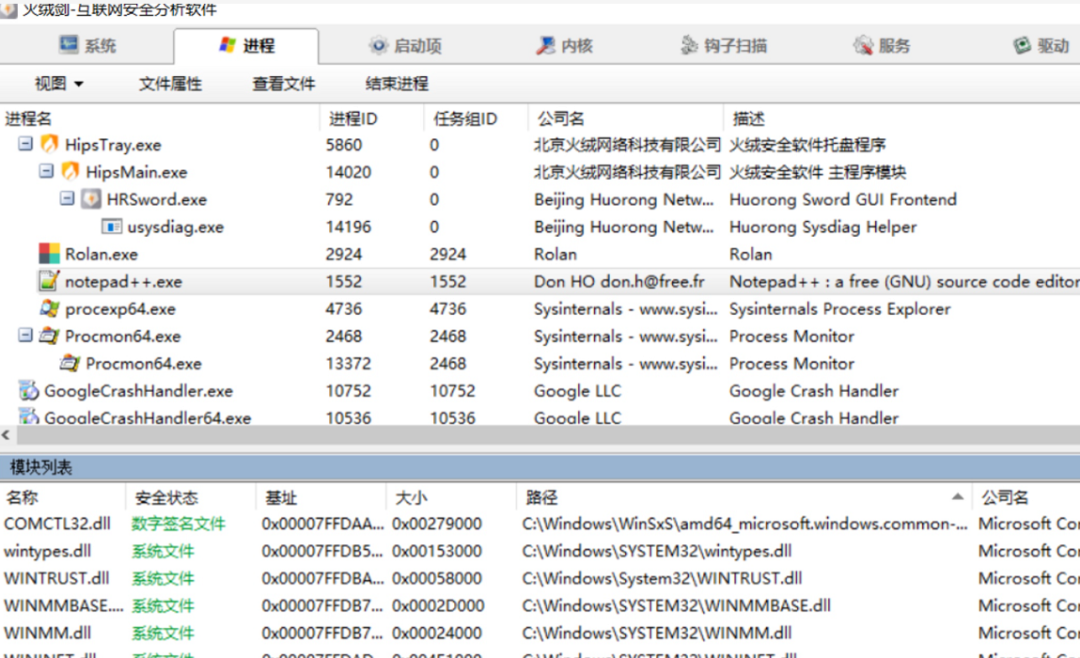The image size is (1080, 658).
Task: Select the COMCTL32.dll module
Action: click(x=57, y=524)
